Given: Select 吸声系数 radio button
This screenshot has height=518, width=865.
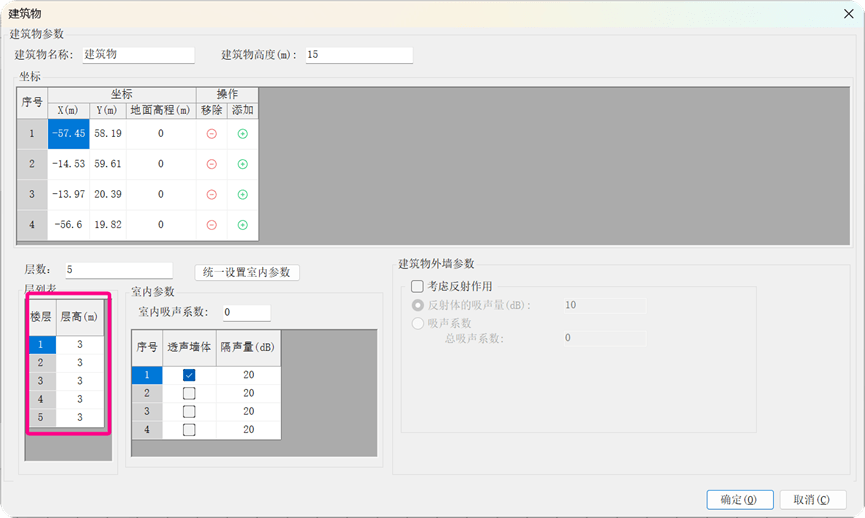Looking at the screenshot, I should pyautogui.click(x=418, y=323).
